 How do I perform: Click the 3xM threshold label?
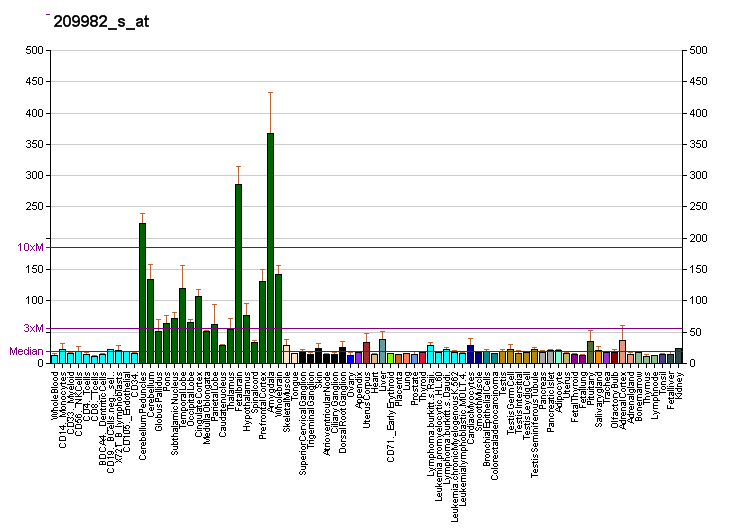(34, 328)
